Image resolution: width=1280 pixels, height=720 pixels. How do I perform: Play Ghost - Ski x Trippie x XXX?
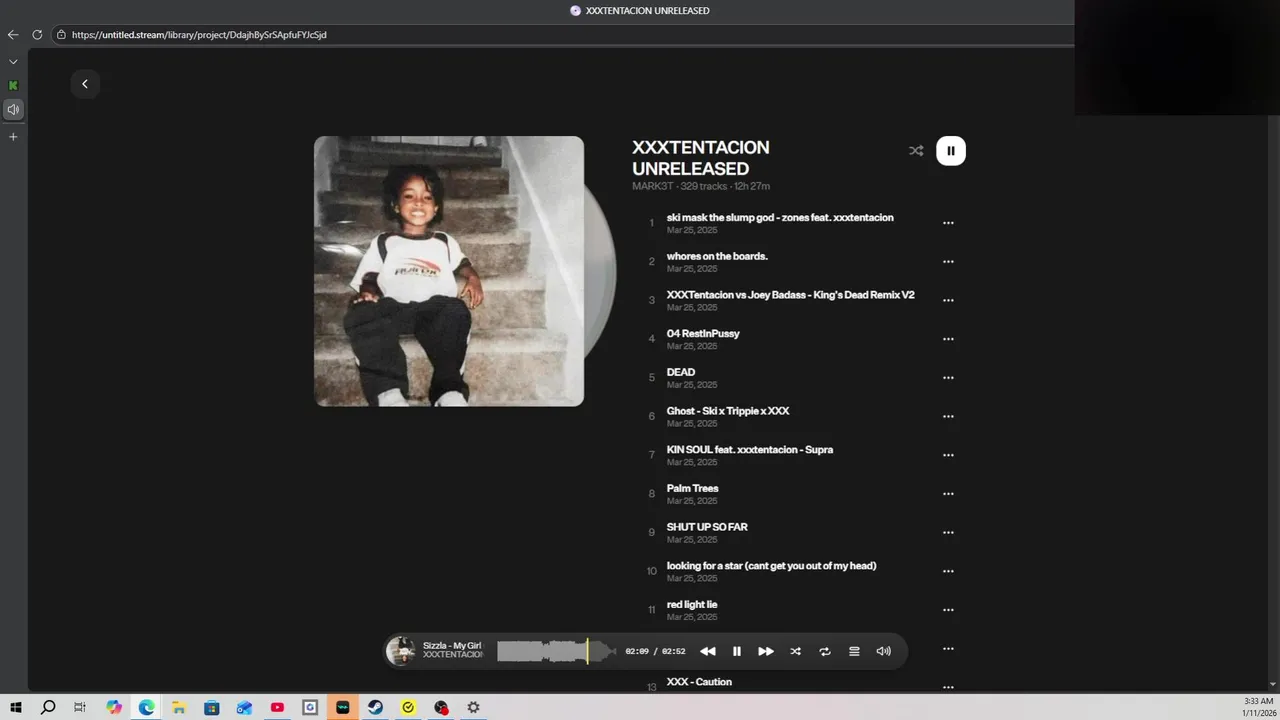tap(728, 411)
